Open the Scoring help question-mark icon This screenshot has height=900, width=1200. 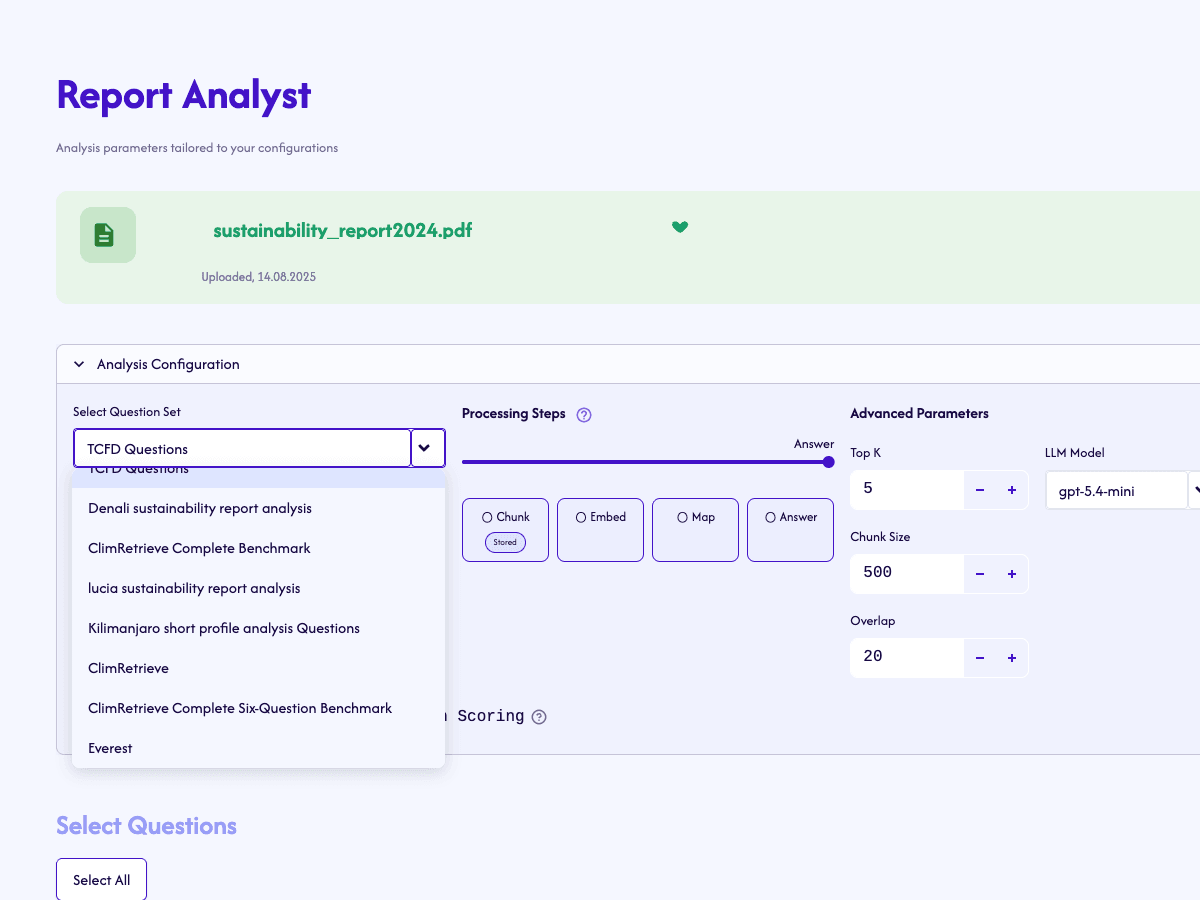539,717
